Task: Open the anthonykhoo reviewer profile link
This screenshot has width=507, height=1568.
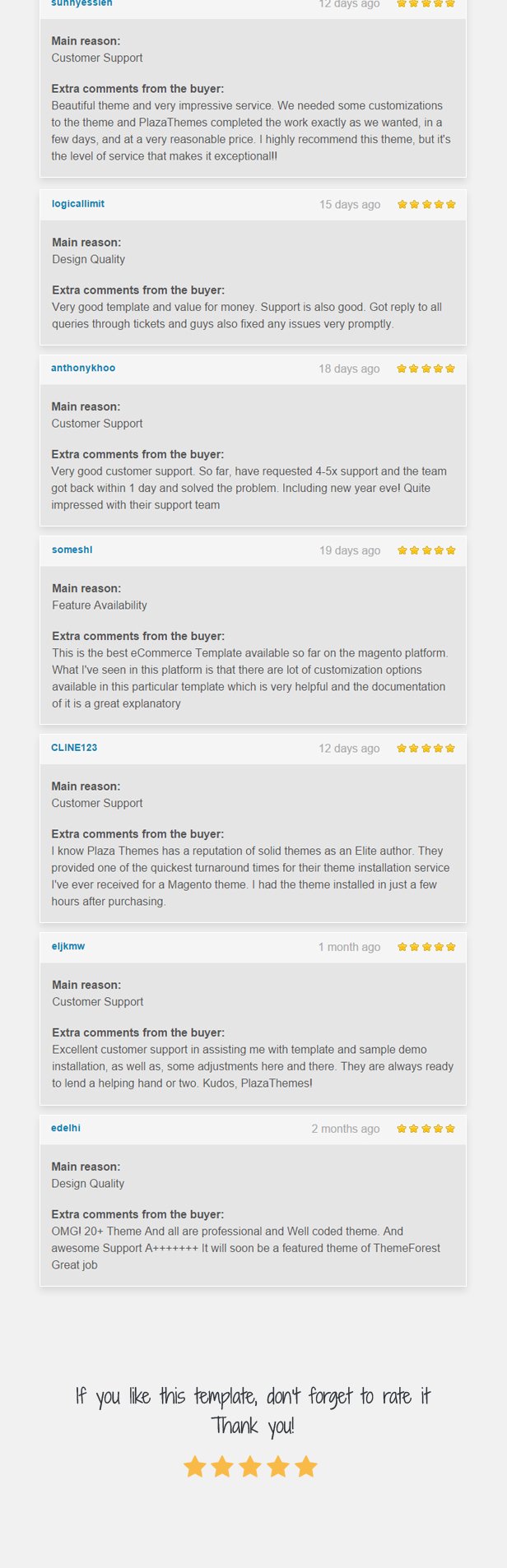Action: (x=83, y=368)
